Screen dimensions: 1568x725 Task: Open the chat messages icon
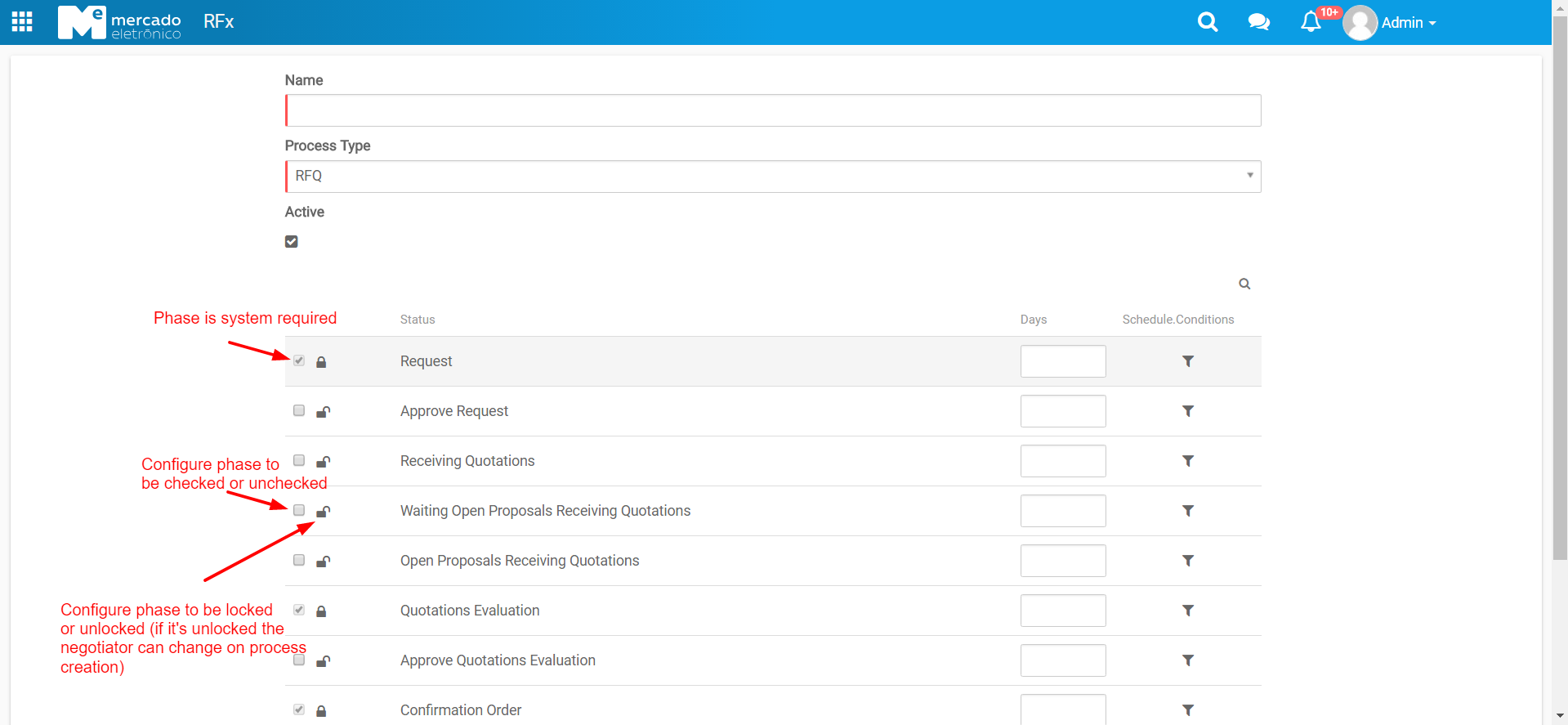(x=1258, y=22)
